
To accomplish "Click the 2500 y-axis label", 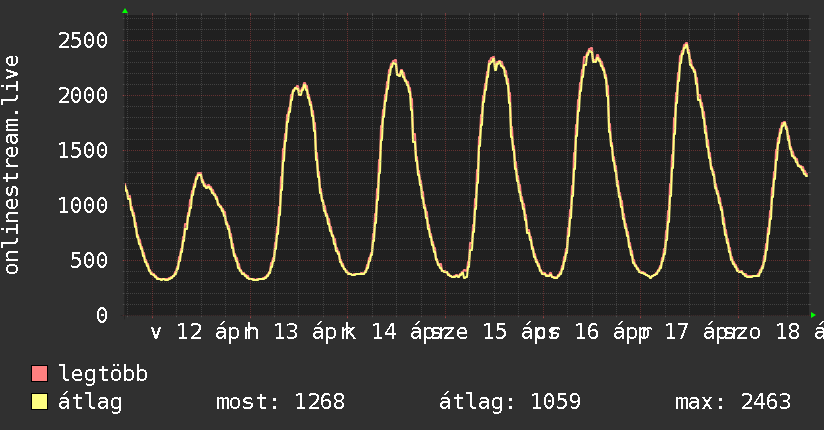I will click(82, 40).
